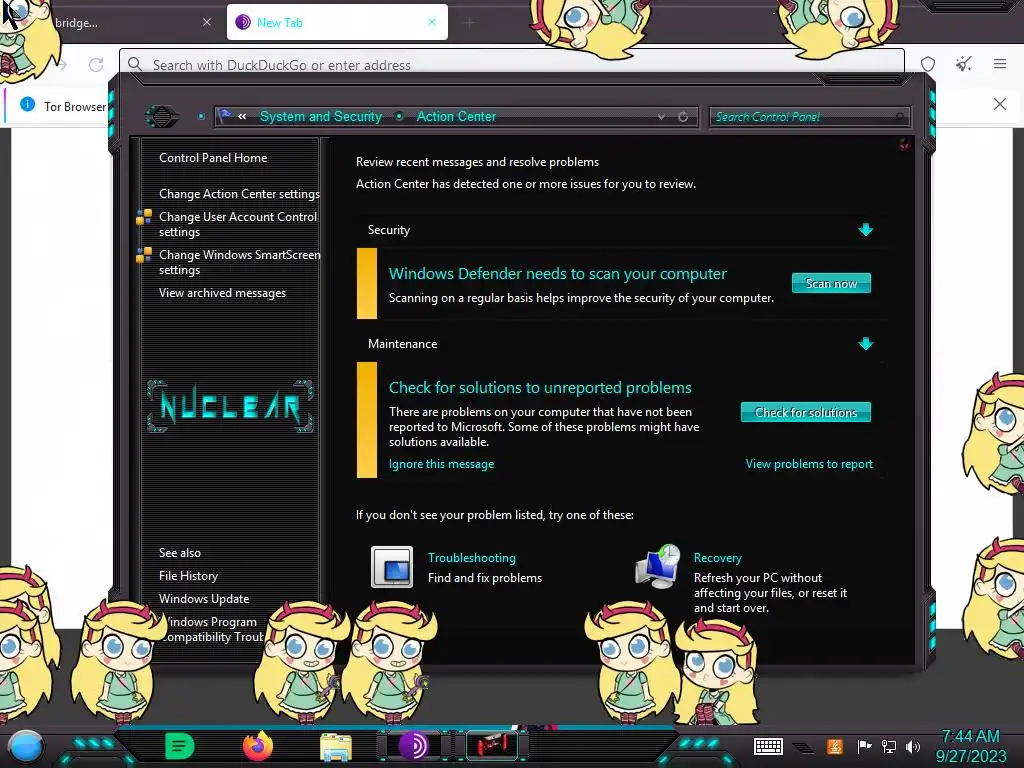This screenshot has width=1024, height=768.
Task: Close the bridge tab in Tor Browser
Action: [207, 22]
